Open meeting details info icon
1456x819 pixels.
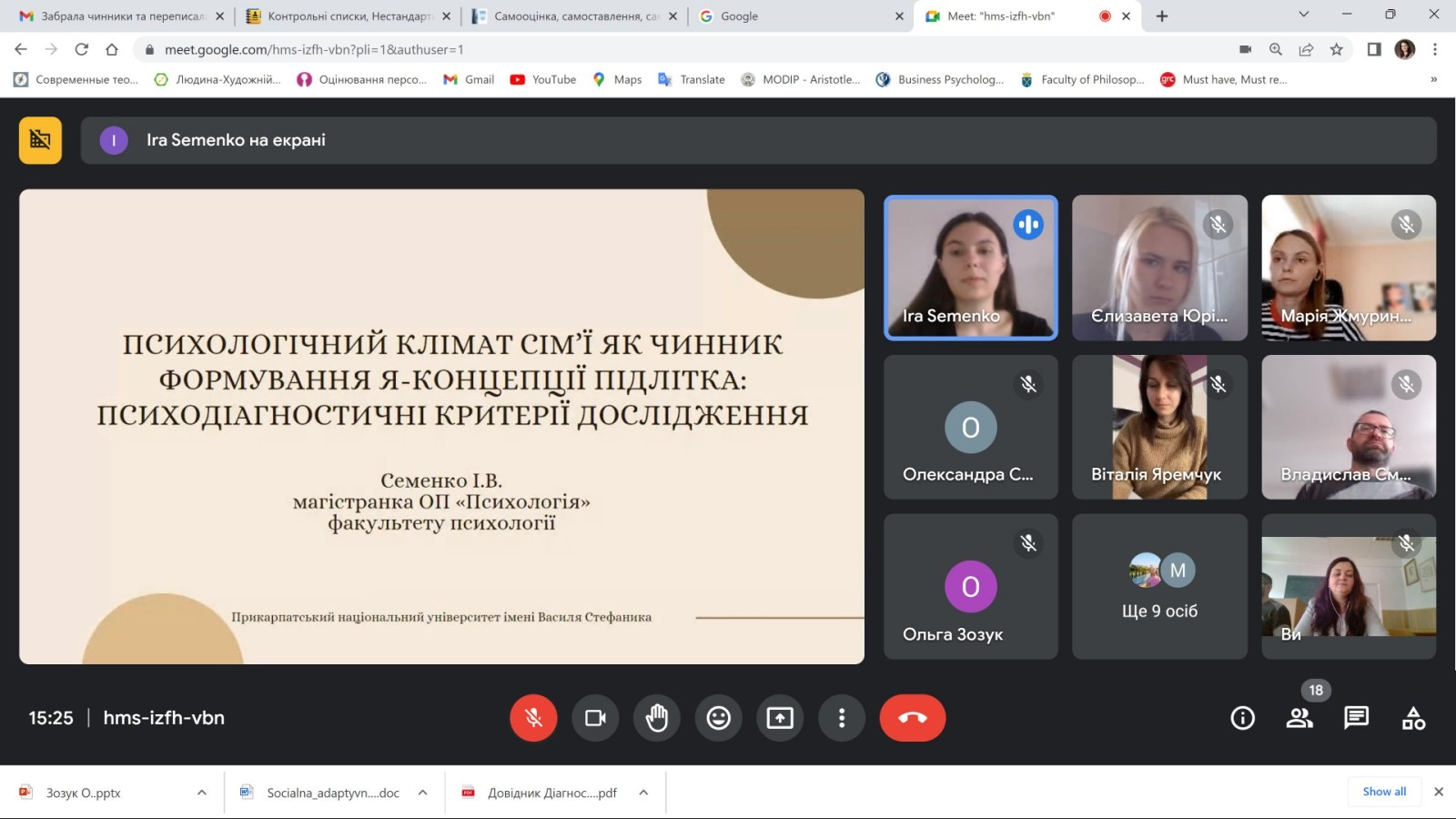click(1242, 718)
